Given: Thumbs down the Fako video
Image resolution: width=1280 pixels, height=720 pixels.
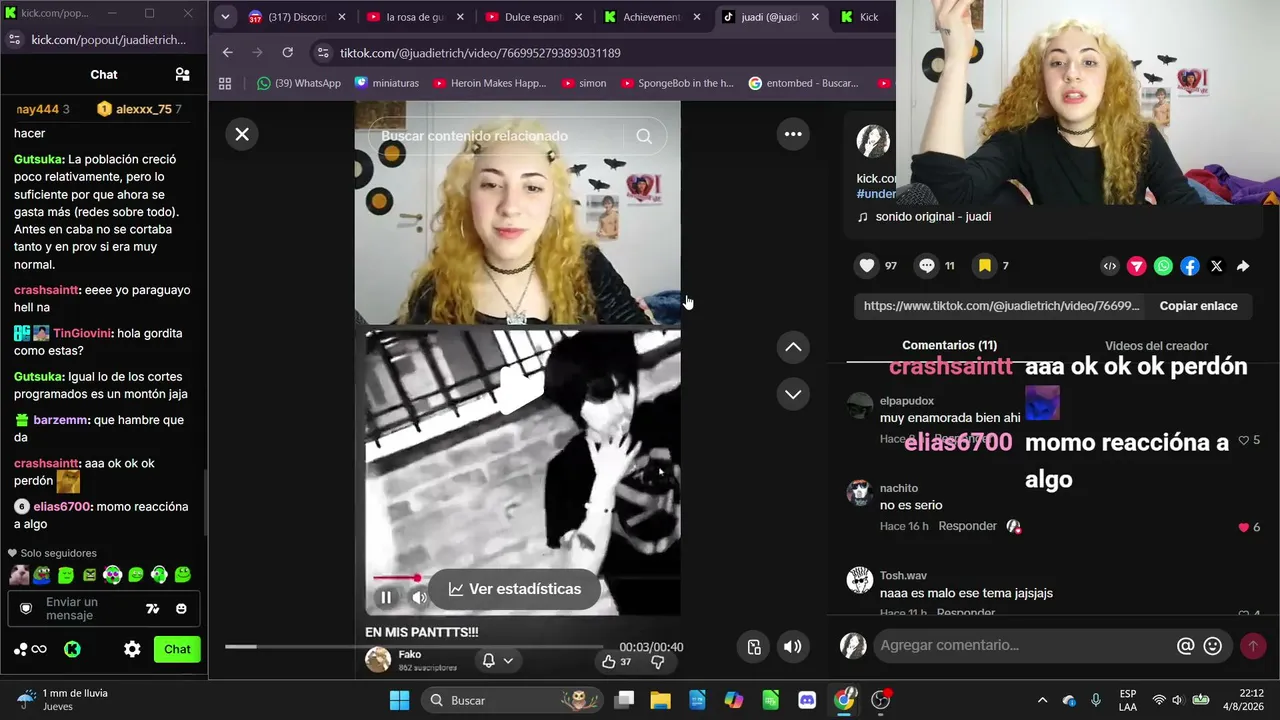Looking at the screenshot, I should pyautogui.click(x=658, y=661).
